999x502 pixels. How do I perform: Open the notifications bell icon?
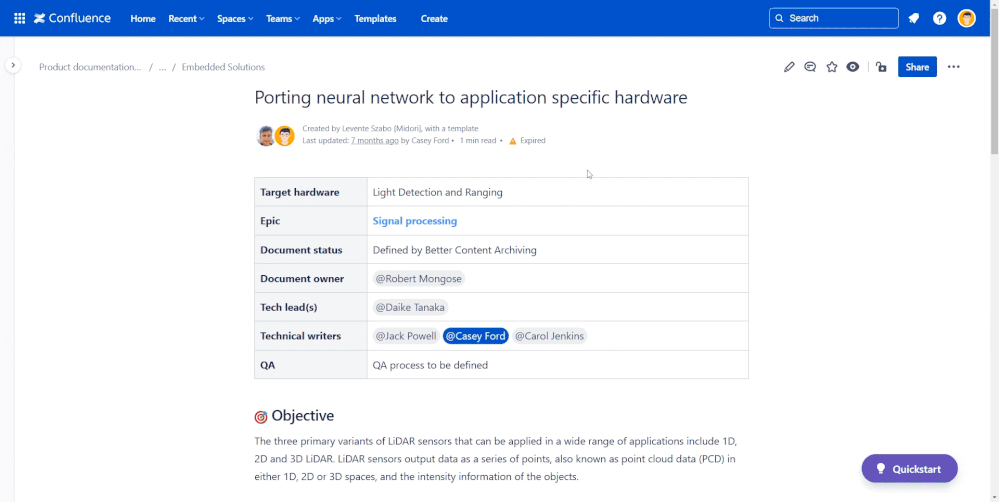(914, 18)
